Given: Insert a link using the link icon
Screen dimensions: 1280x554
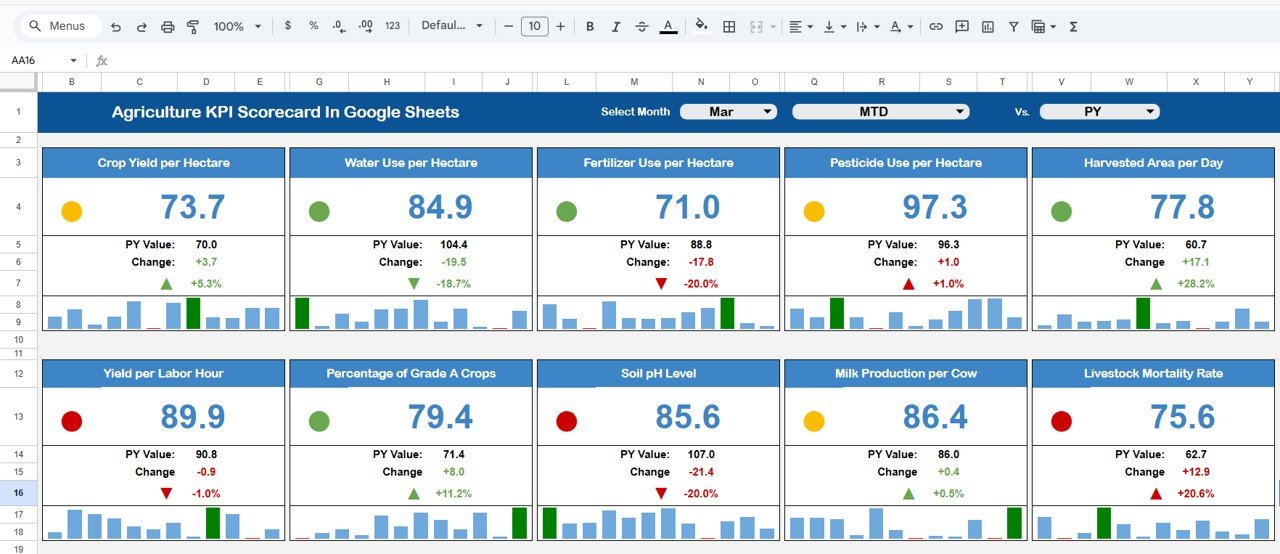Looking at the screenshot, I should [936, 26].
